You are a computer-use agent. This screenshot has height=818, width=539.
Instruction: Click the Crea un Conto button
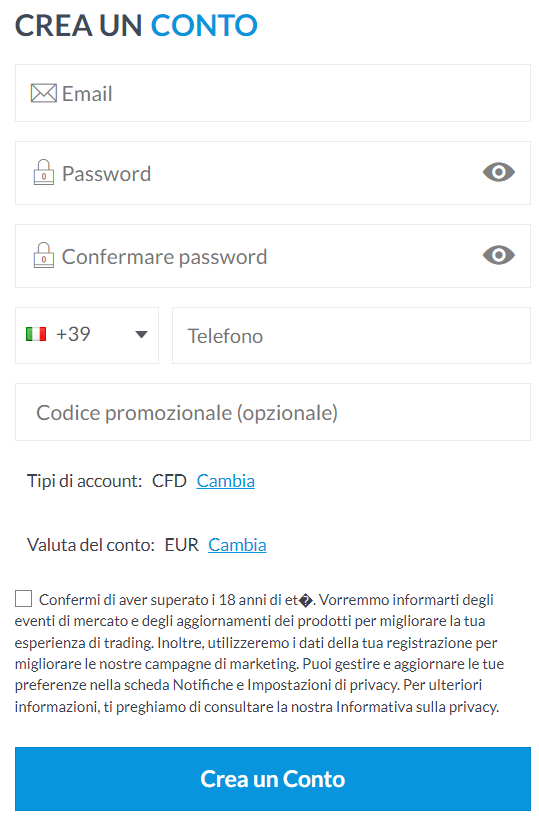[x=273, y=779]
